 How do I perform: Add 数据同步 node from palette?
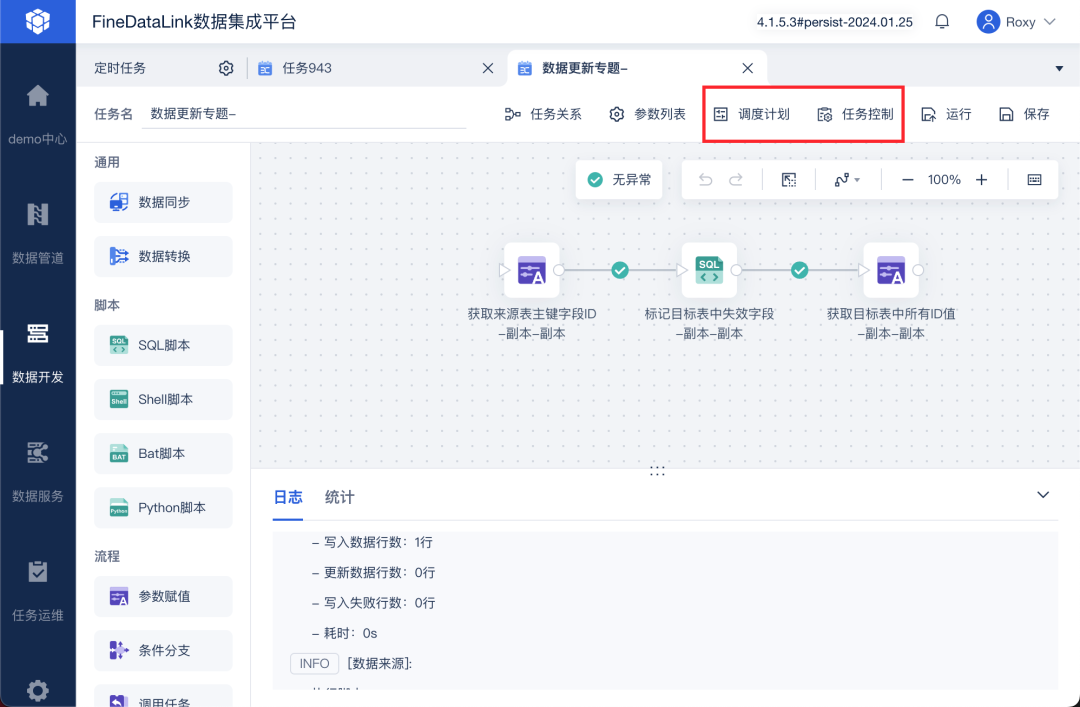pos(163,202)
